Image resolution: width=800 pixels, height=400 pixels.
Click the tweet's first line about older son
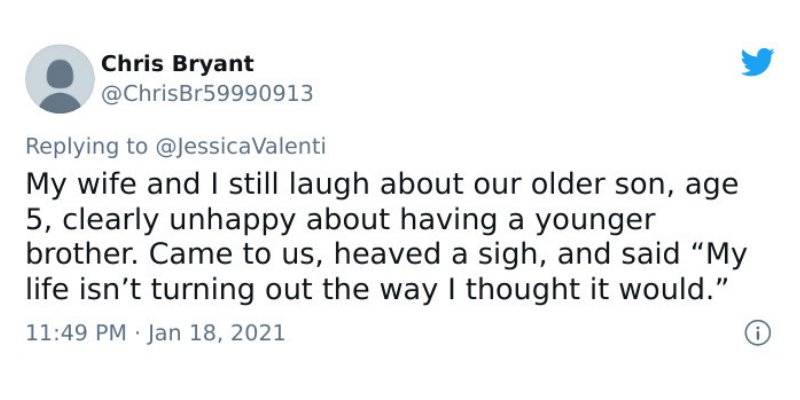coord(382,185)
